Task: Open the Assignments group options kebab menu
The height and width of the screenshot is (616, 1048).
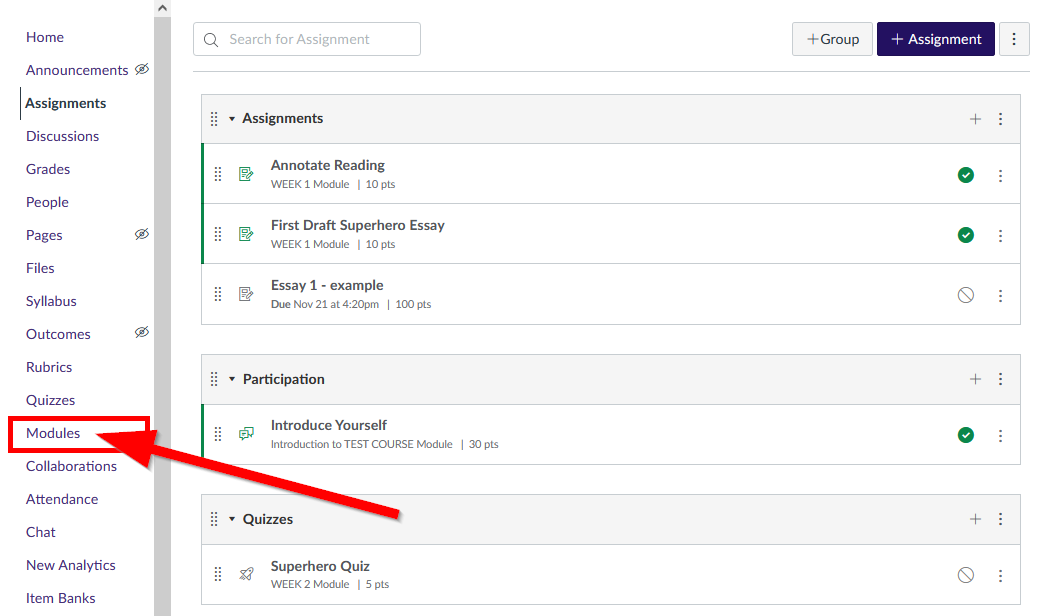Action: pyautogui.click(x=1000, y=118)
